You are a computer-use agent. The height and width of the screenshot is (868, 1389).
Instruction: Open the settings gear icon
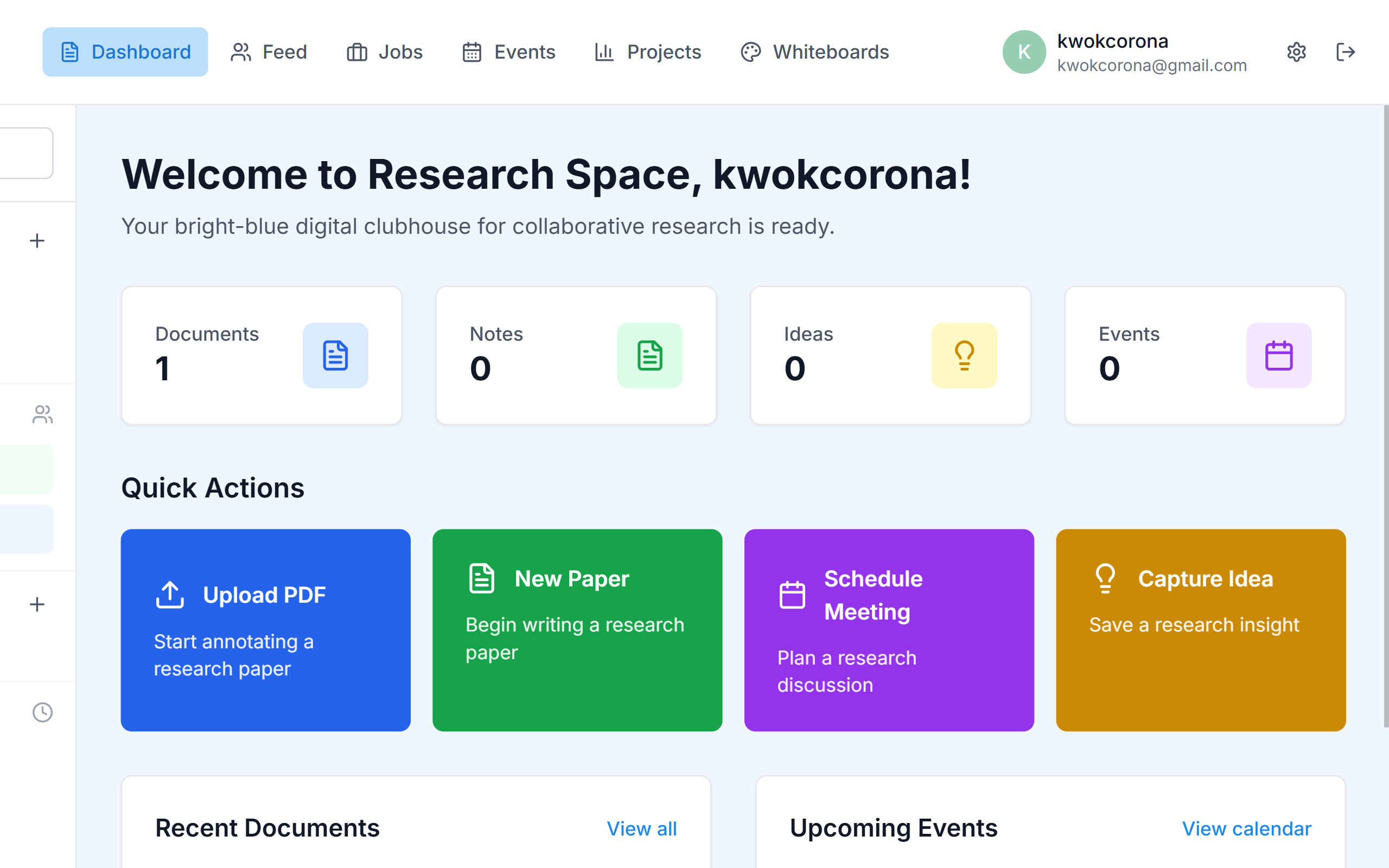(x=1296, y=52)
